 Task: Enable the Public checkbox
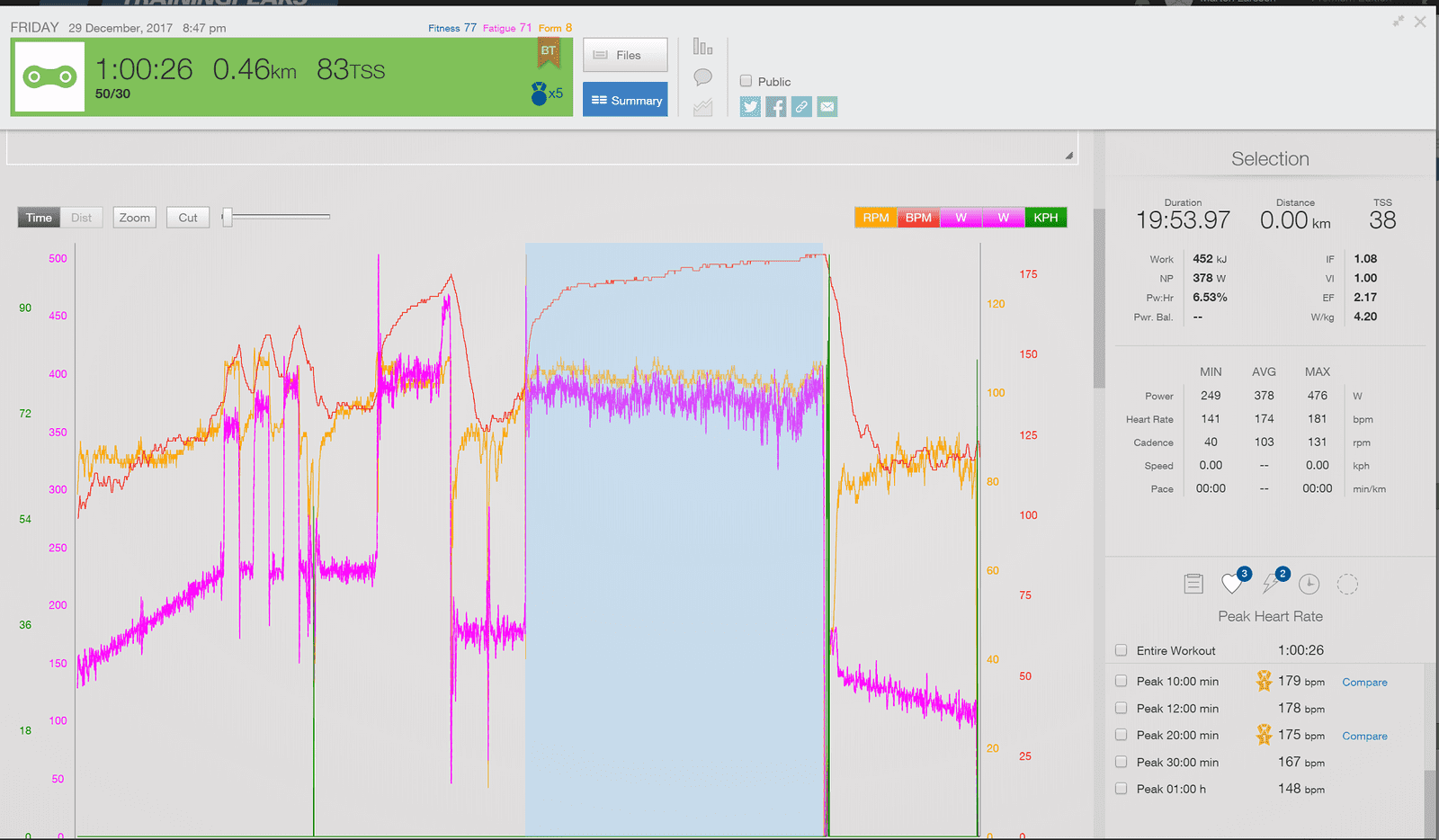click(746, 81)
